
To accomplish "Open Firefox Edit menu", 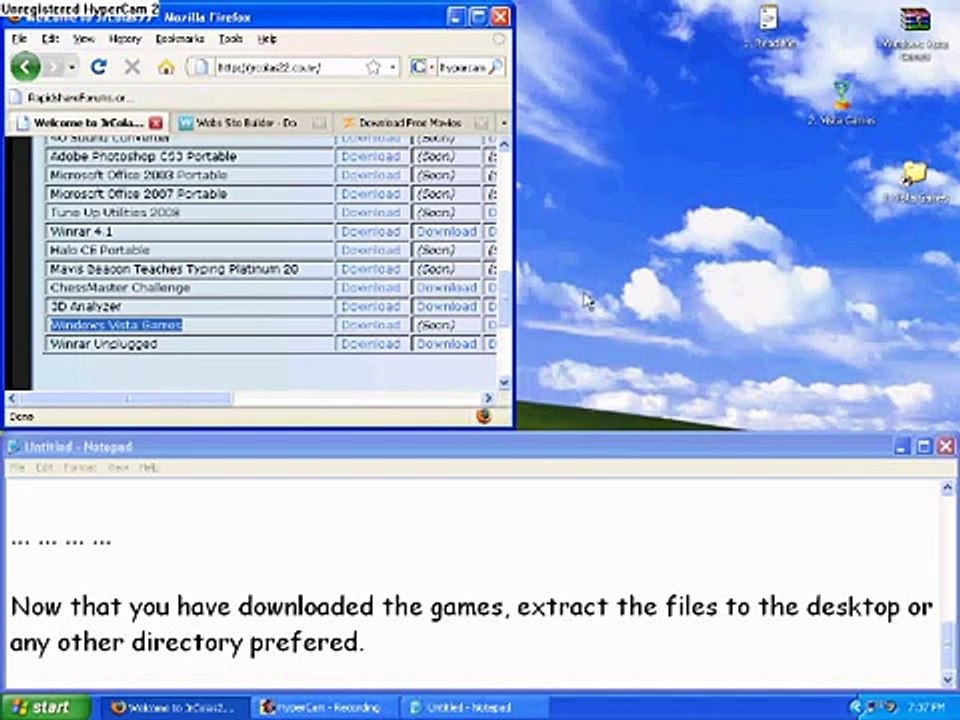I will (x=50, y=39).
